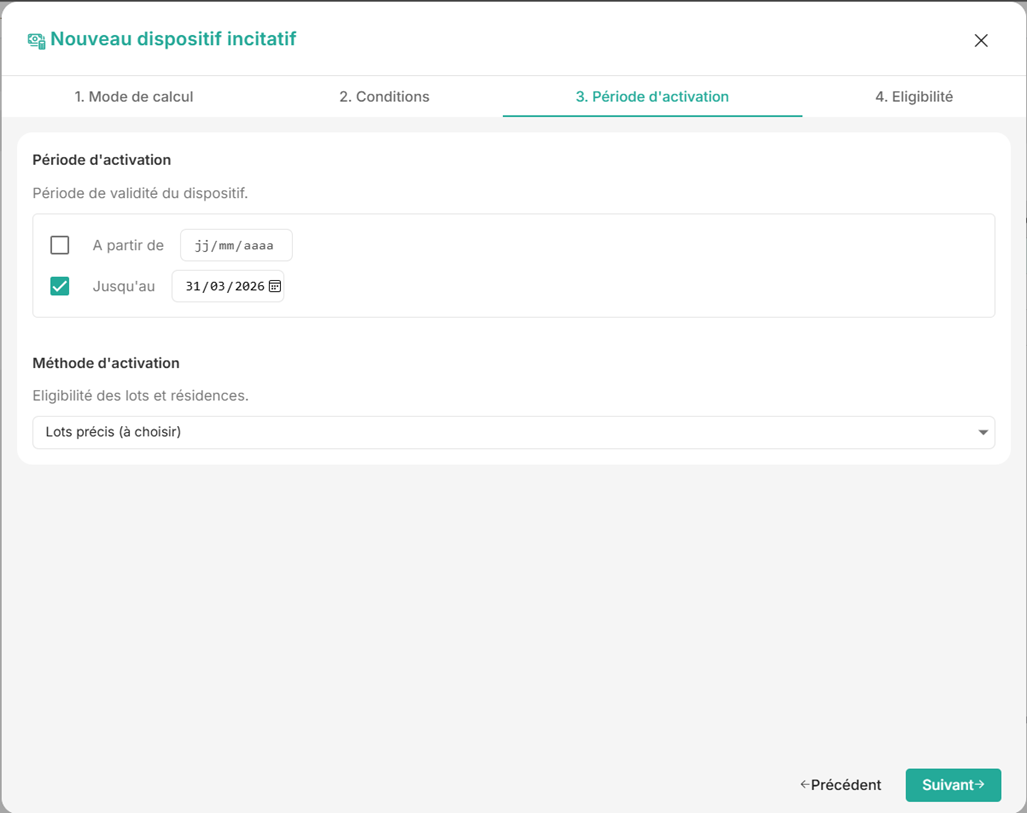Screen dimensions: 1027x813
Task: Uncheck the Jusqu'au checkbox
Action: [x=60, y=286]
